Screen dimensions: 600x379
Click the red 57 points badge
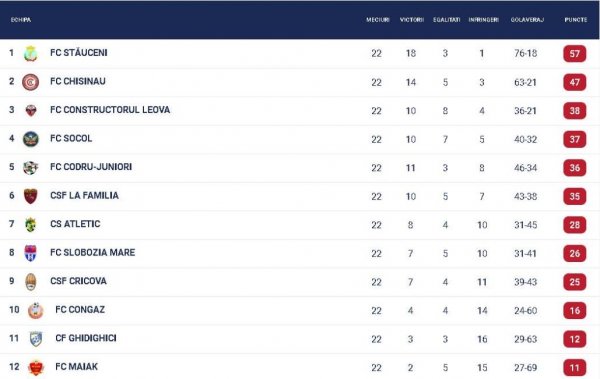pos(574,54)
